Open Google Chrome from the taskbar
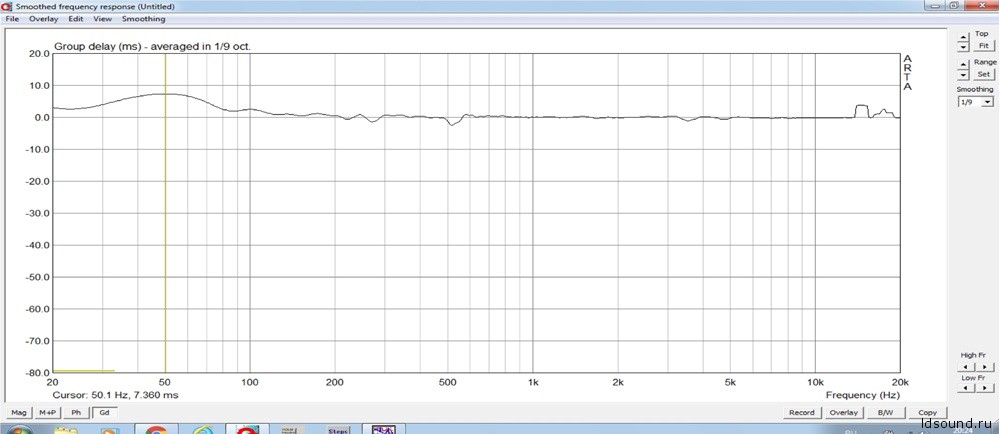 155,430
